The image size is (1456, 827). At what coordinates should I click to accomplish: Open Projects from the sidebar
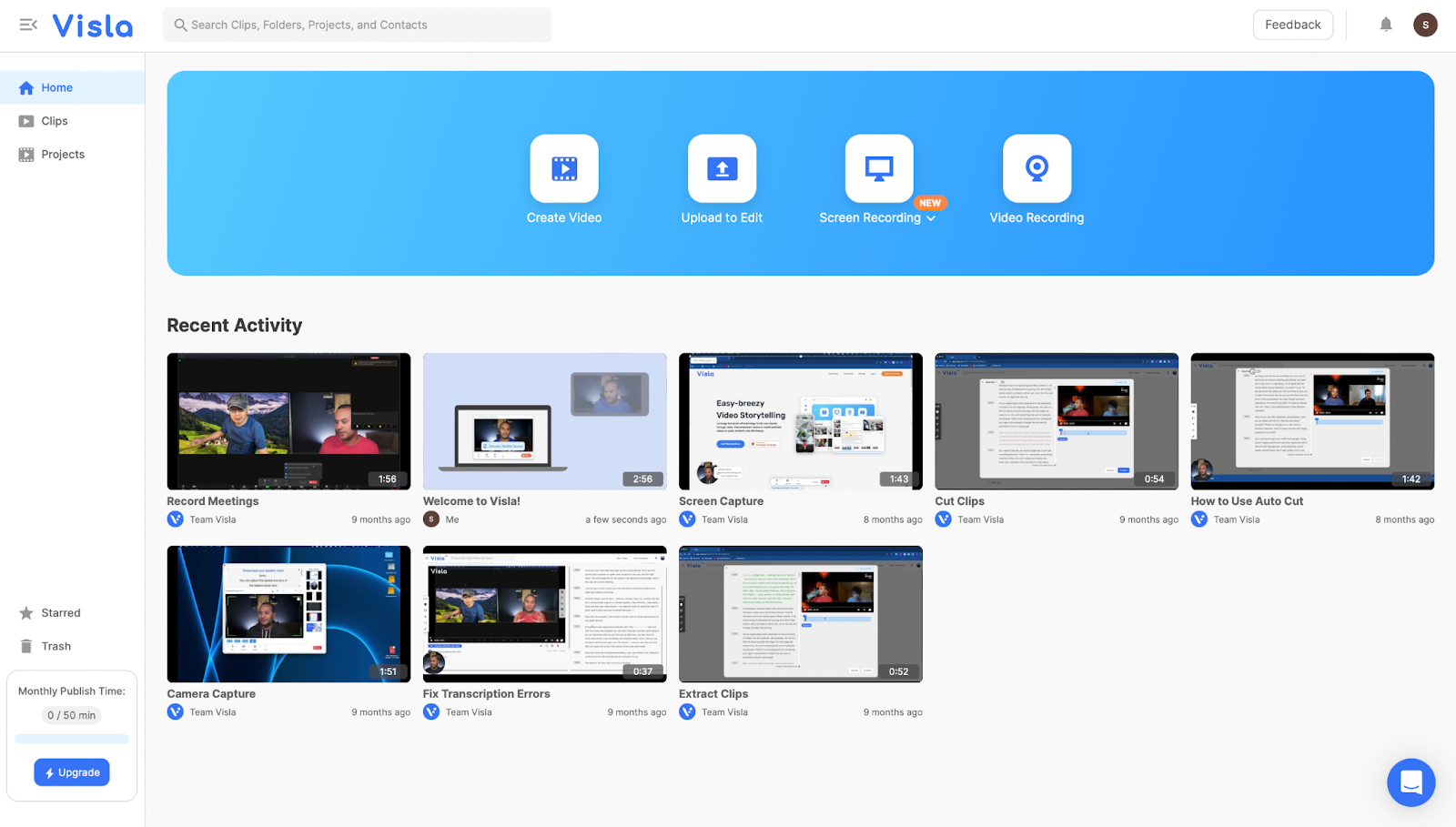(x=73, y=155)
